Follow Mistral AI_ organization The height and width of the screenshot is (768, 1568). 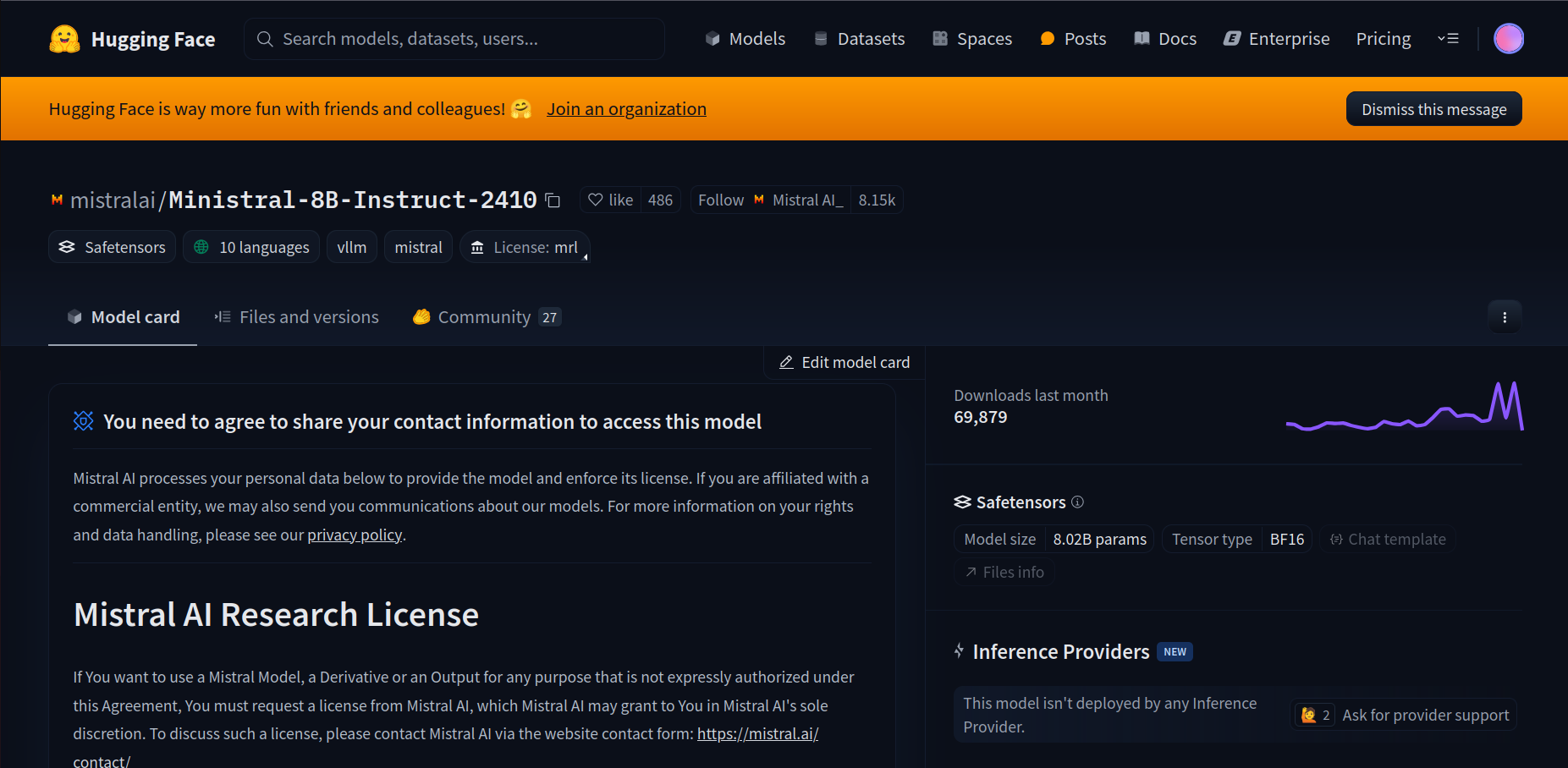coord(771,200)
